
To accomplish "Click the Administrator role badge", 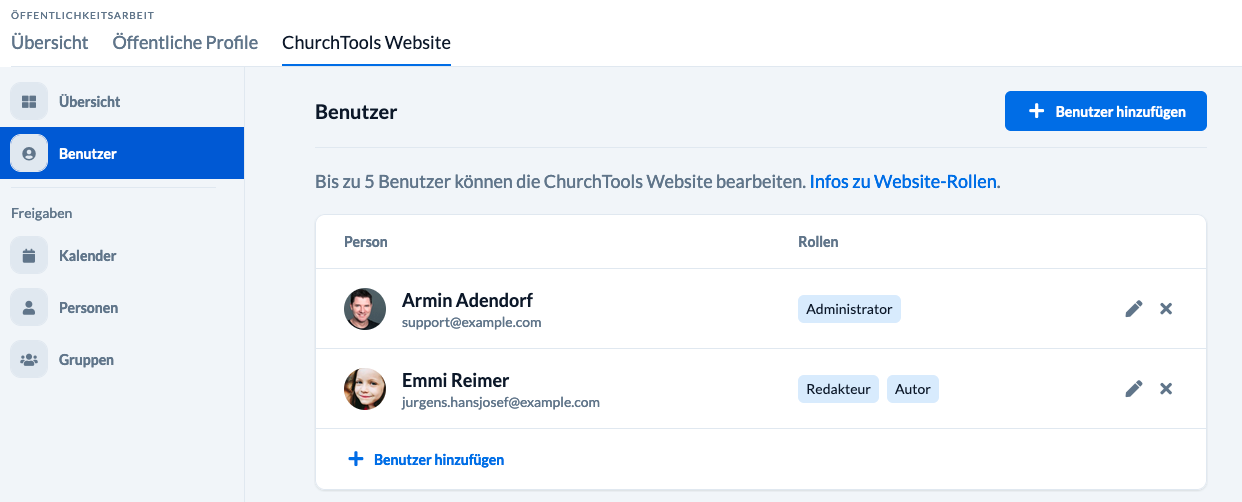I will point(849,309).
